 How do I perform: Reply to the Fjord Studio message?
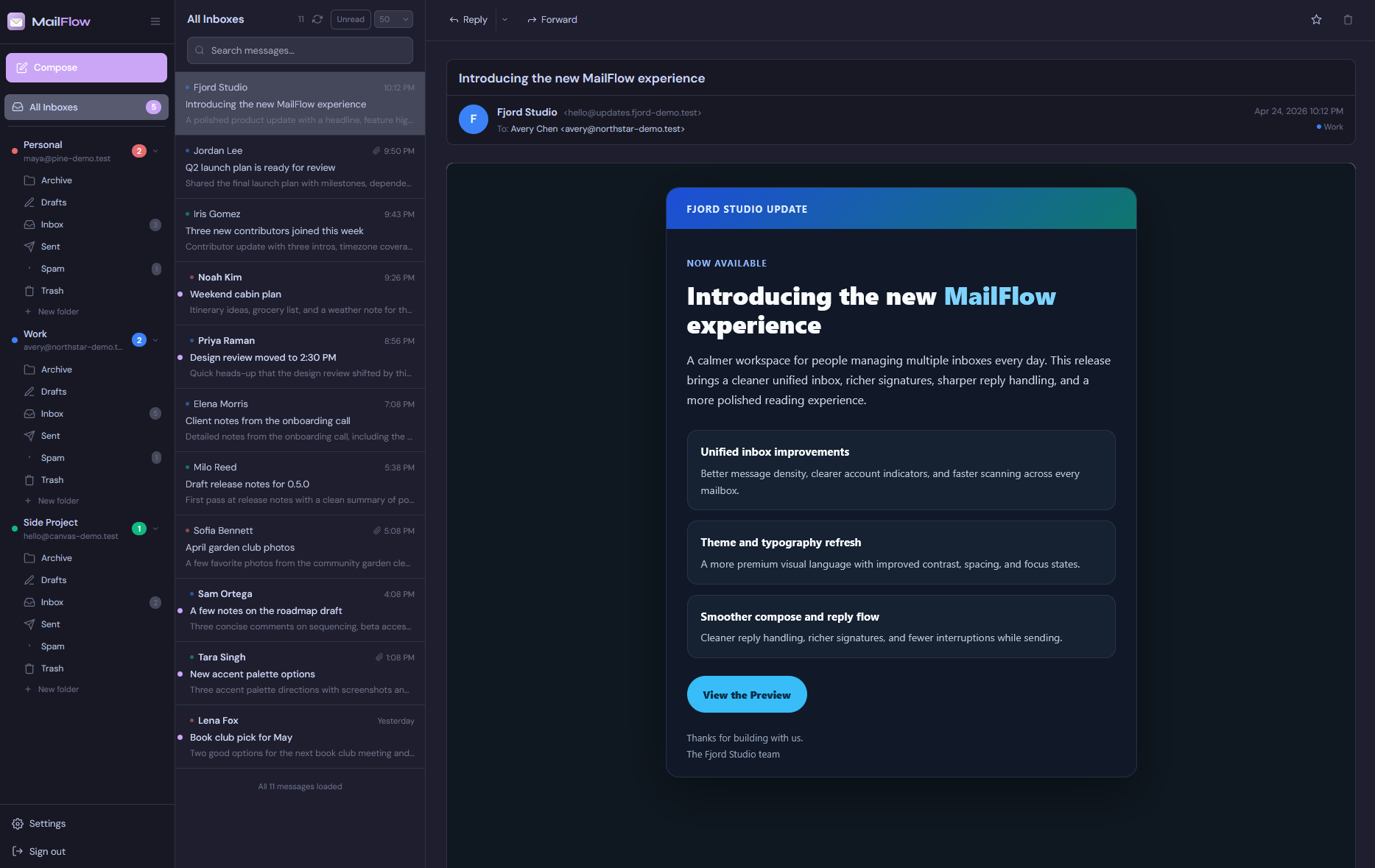click(x=468, y=20)
